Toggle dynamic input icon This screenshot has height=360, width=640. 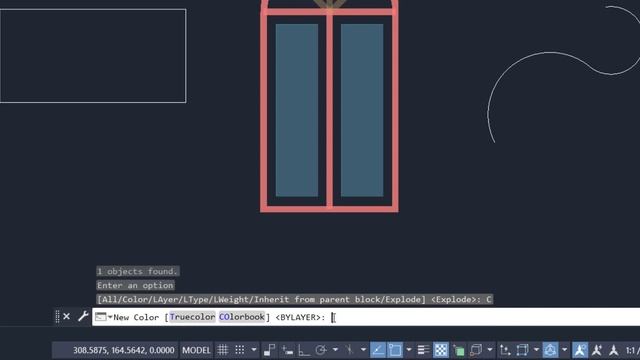click(287, 350)
